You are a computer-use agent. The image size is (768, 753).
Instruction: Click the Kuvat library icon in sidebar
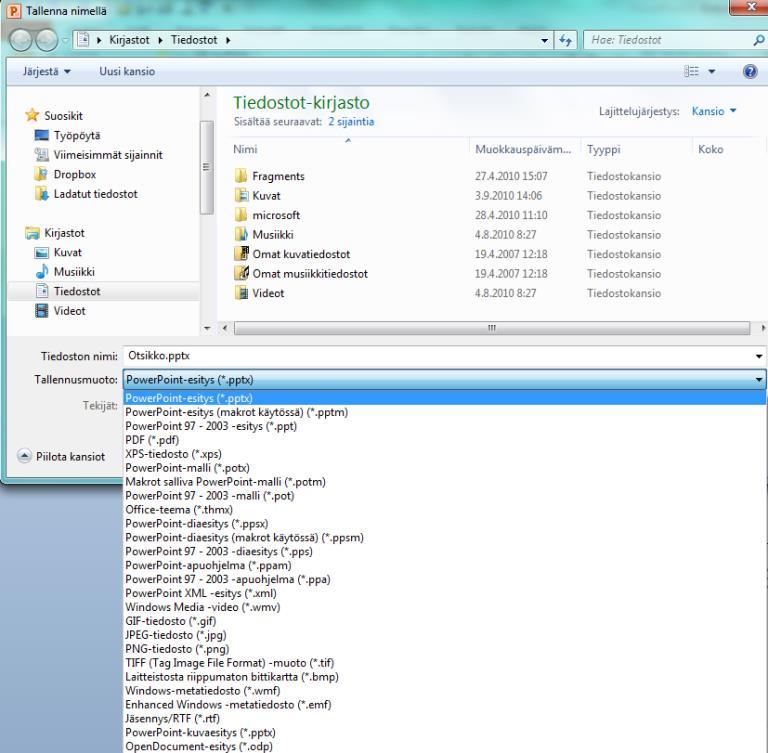[x=42, y=252]
